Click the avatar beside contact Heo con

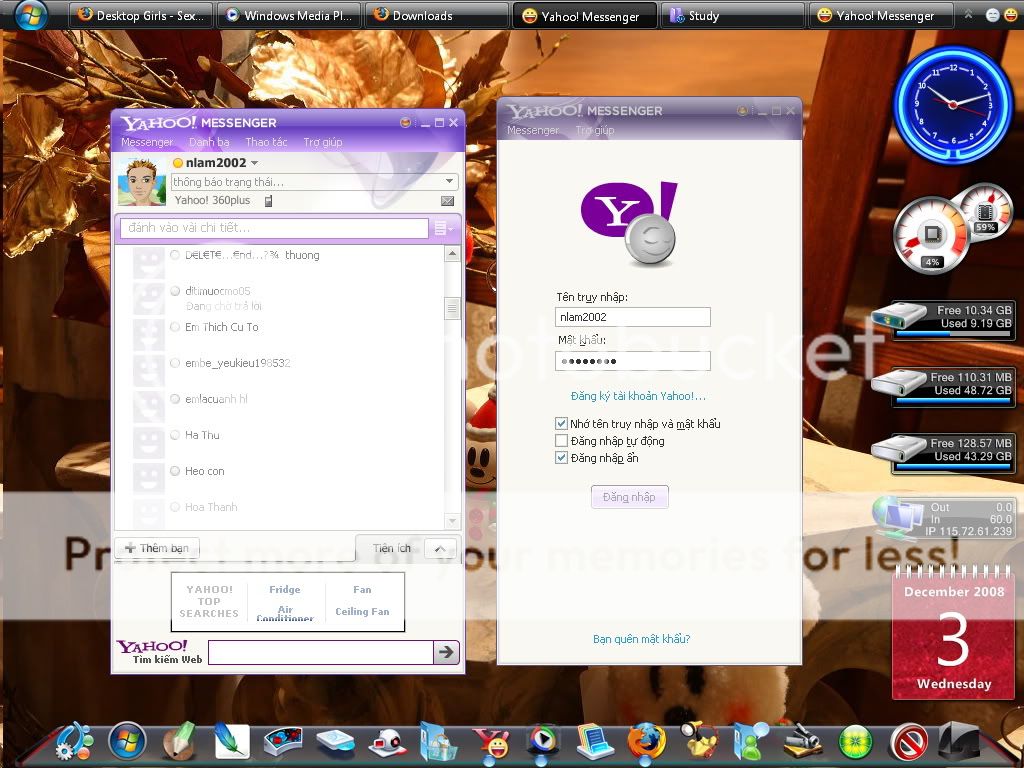pyautogui.click(x=149, y=478)
